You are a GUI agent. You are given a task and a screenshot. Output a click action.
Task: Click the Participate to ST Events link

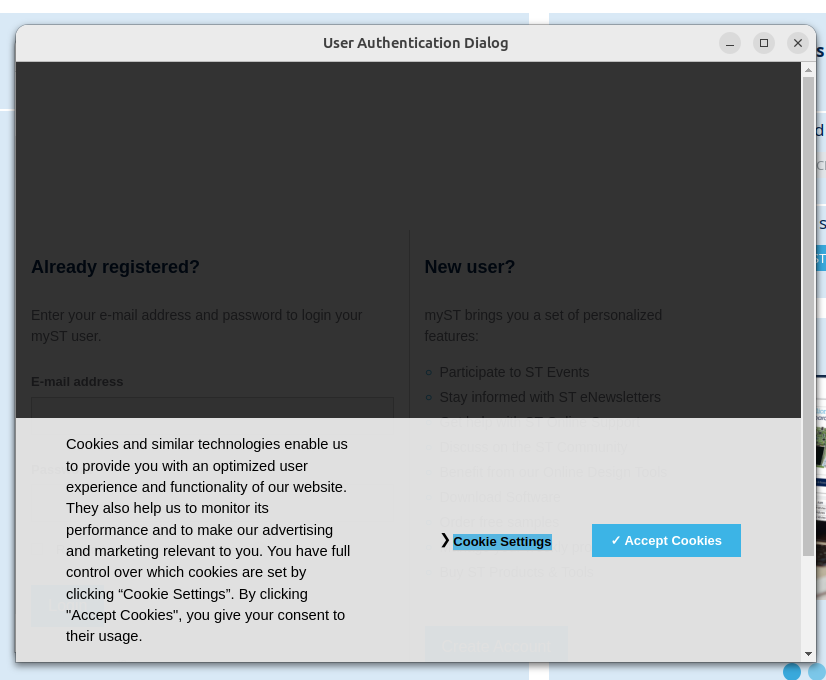(x=514, y=372)
